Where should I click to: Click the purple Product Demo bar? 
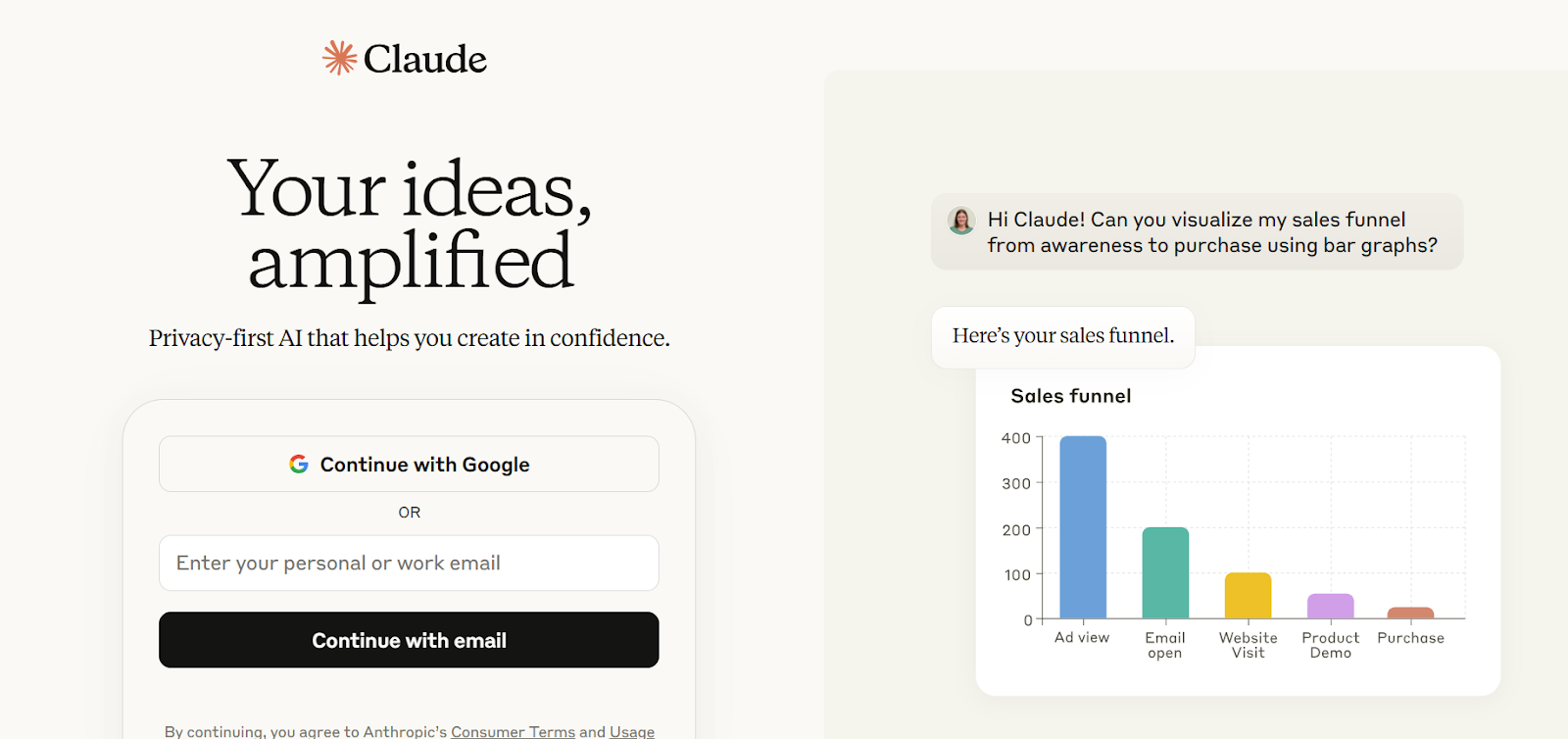point(1331,606)
